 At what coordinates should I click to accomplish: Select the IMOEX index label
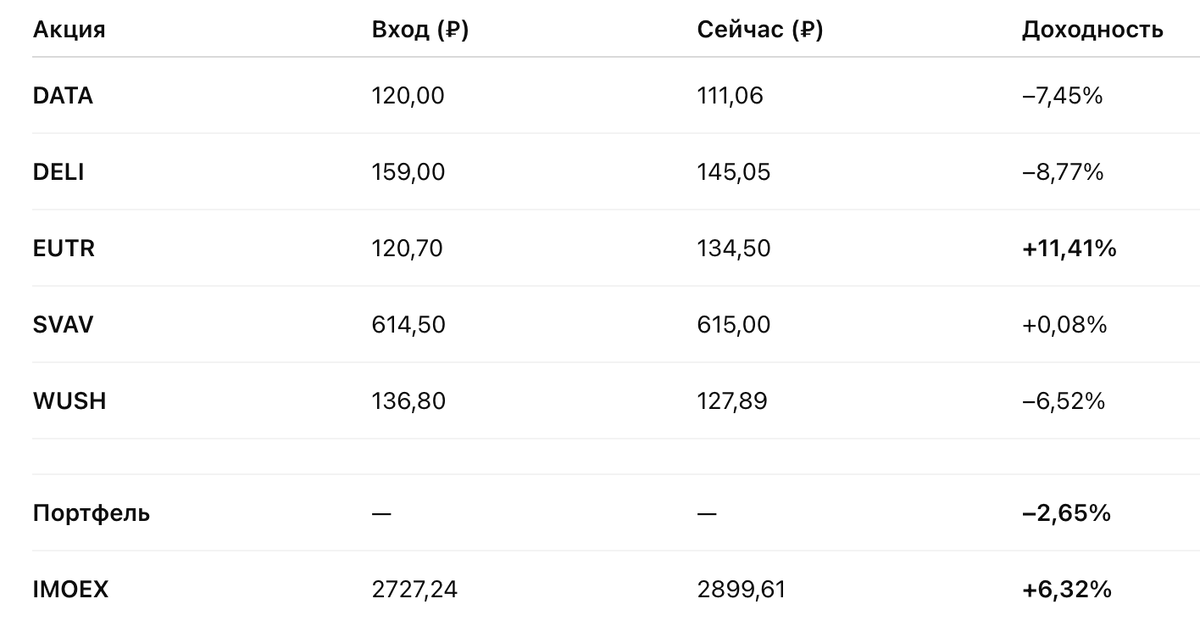(70, 590)
